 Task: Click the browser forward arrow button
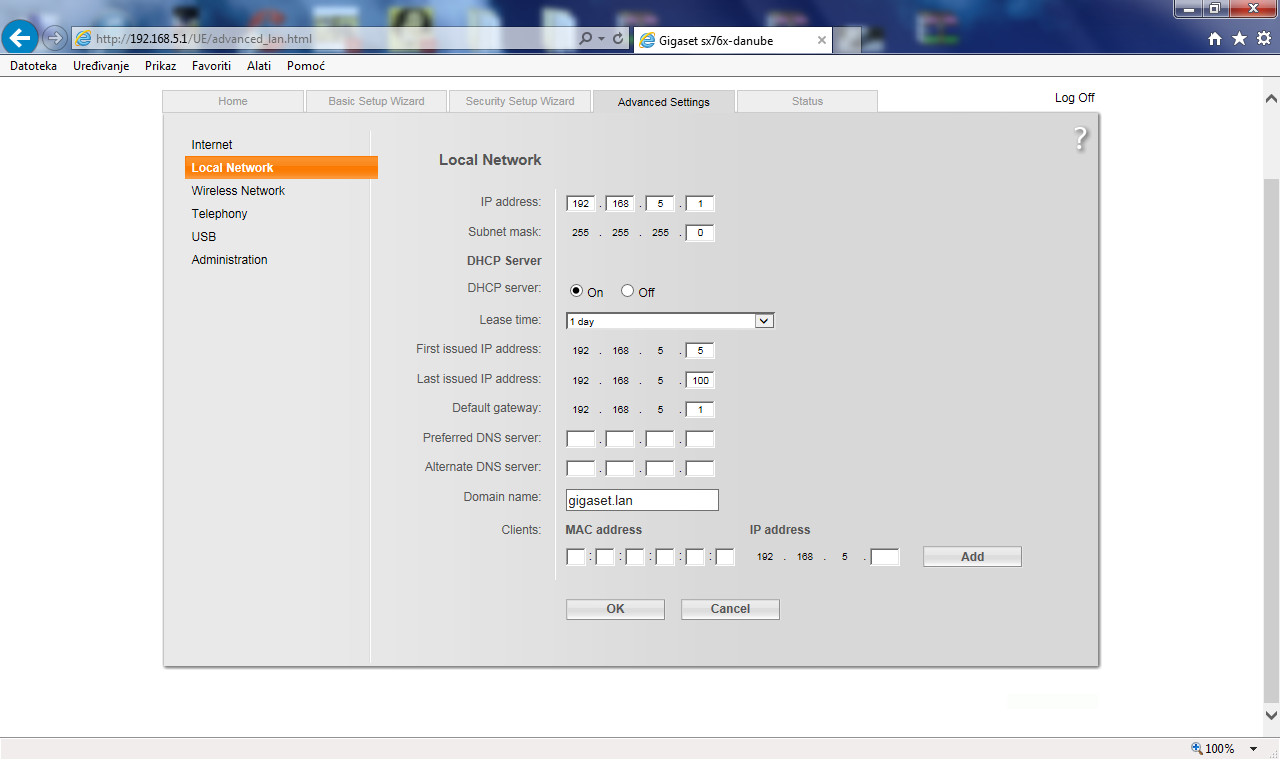[55, 39]
